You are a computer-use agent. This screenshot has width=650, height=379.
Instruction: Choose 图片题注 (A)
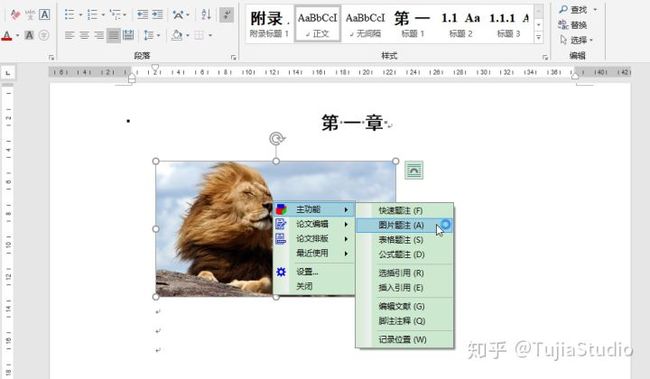click(404, 225)
